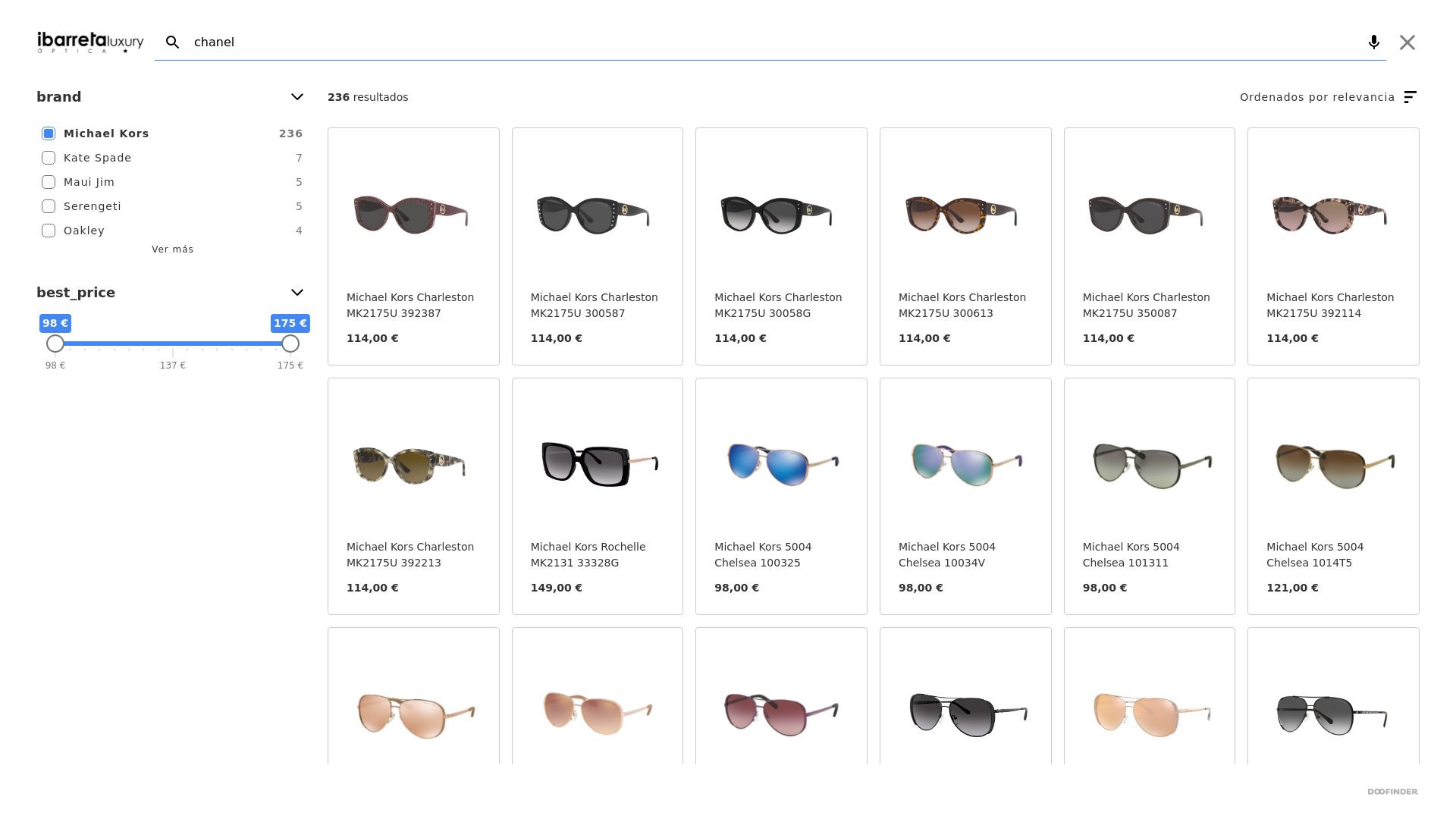Click the price range slider track
The height and width of the screenshot is (819, 1456).
[x=173, y=344]
